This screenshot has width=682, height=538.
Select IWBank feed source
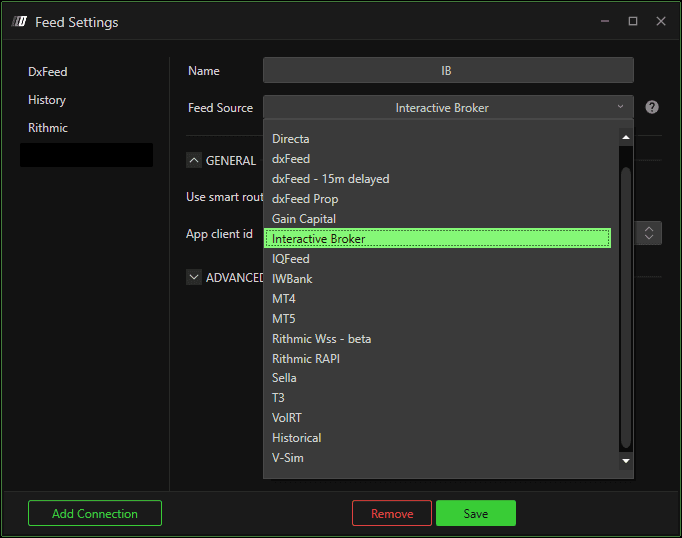437,279
